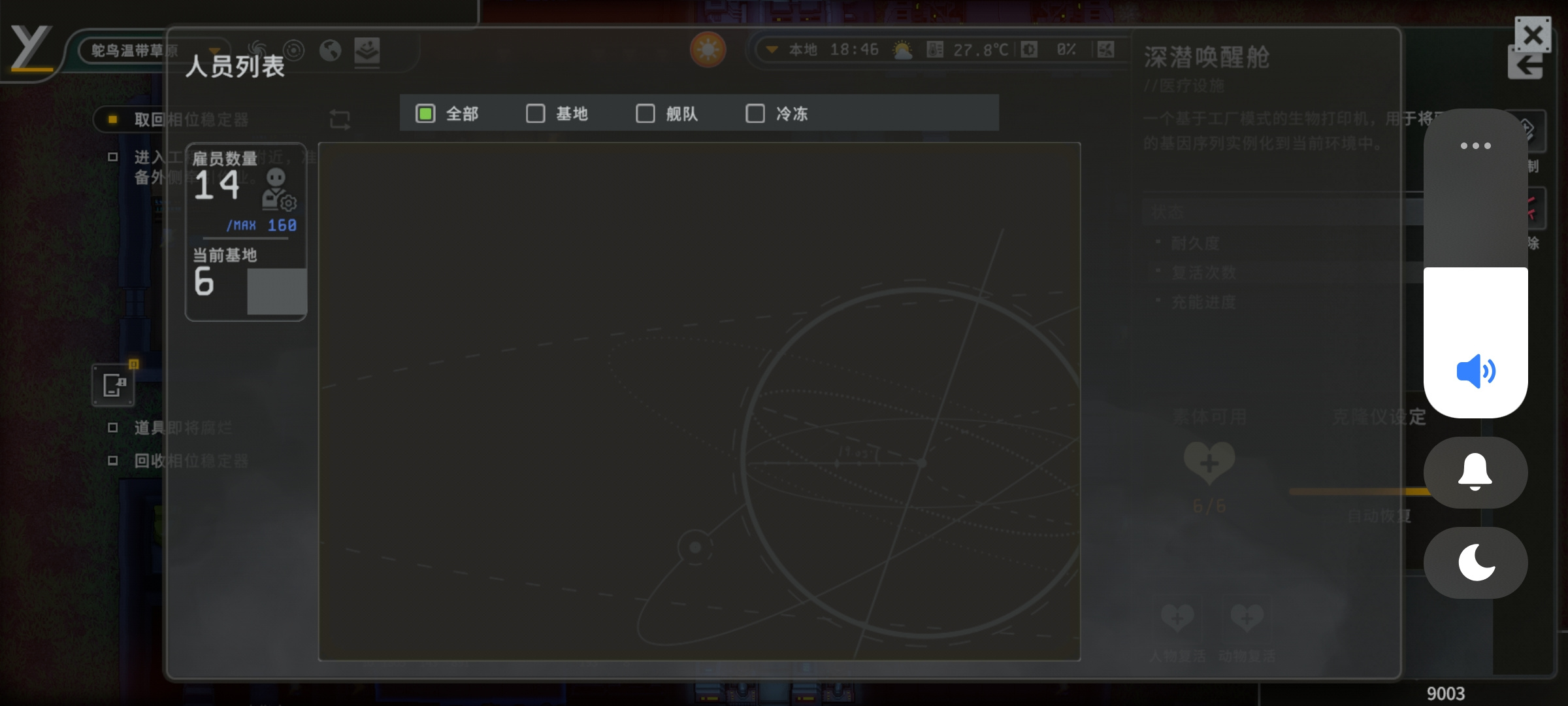Viewport: 1568px width, 706px height.
Task: Tap the layers download icon
Action: (x=367, y=50)
